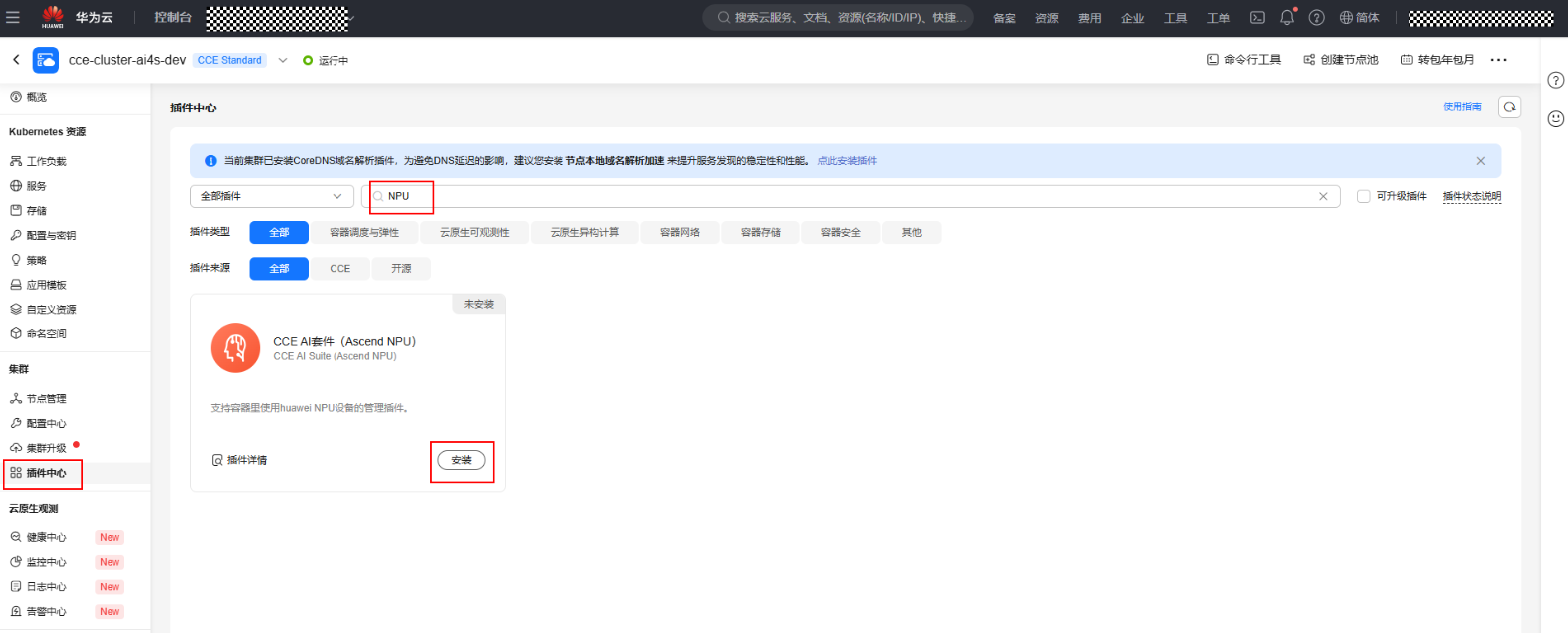The height and width of the screenshot is (633, 1568).
Task: Click 创建节点池 to create node pool
Action: (1341, 60)
